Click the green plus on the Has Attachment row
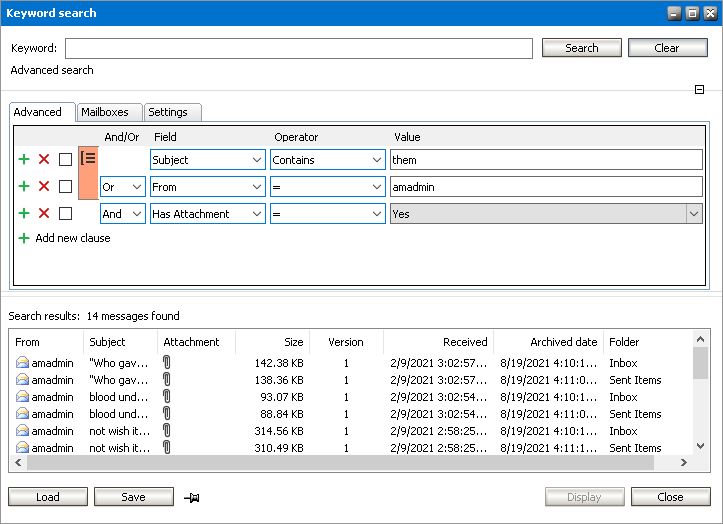This screenshot has height=524, width=723. 24,213
